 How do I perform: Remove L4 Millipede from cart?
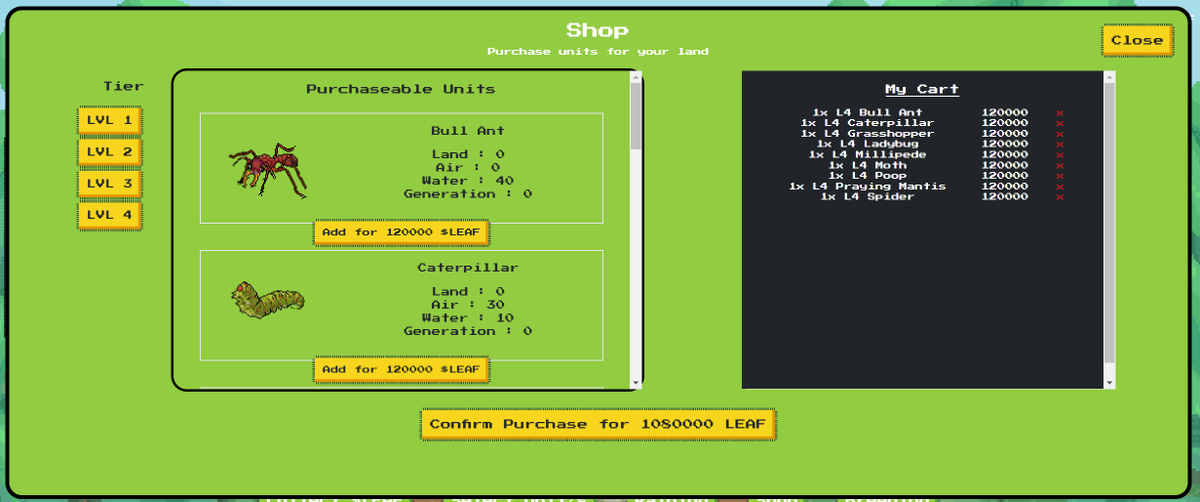(x=1060, y=155)
